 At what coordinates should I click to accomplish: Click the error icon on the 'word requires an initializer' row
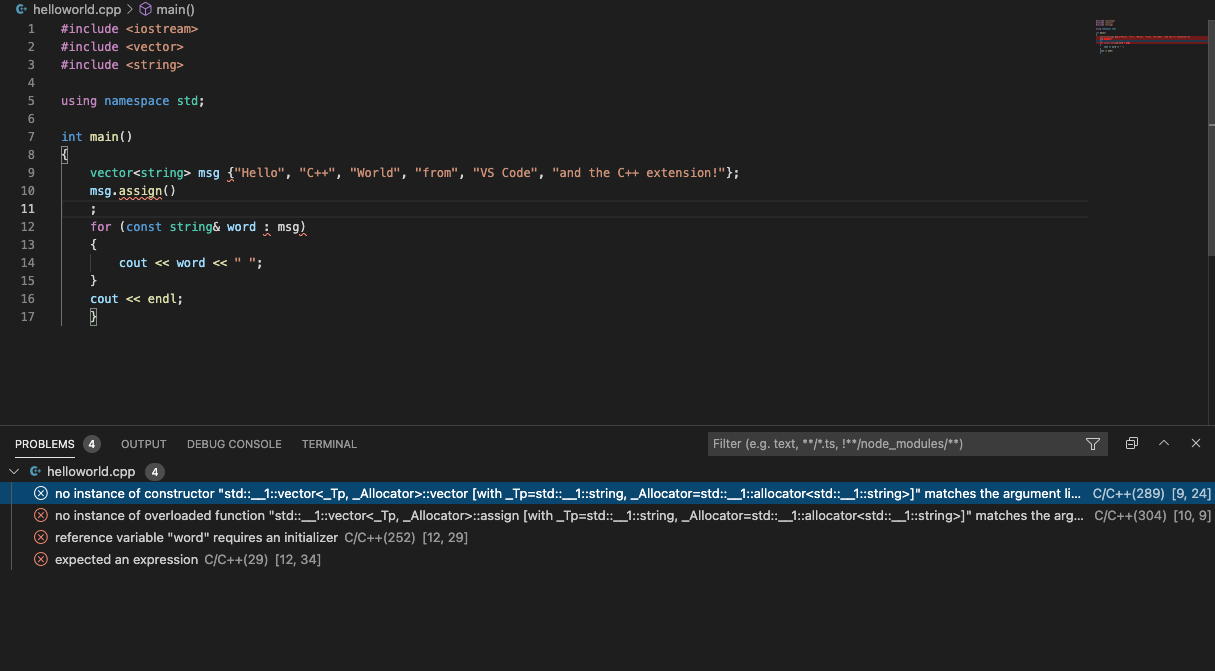click(40, 537)
